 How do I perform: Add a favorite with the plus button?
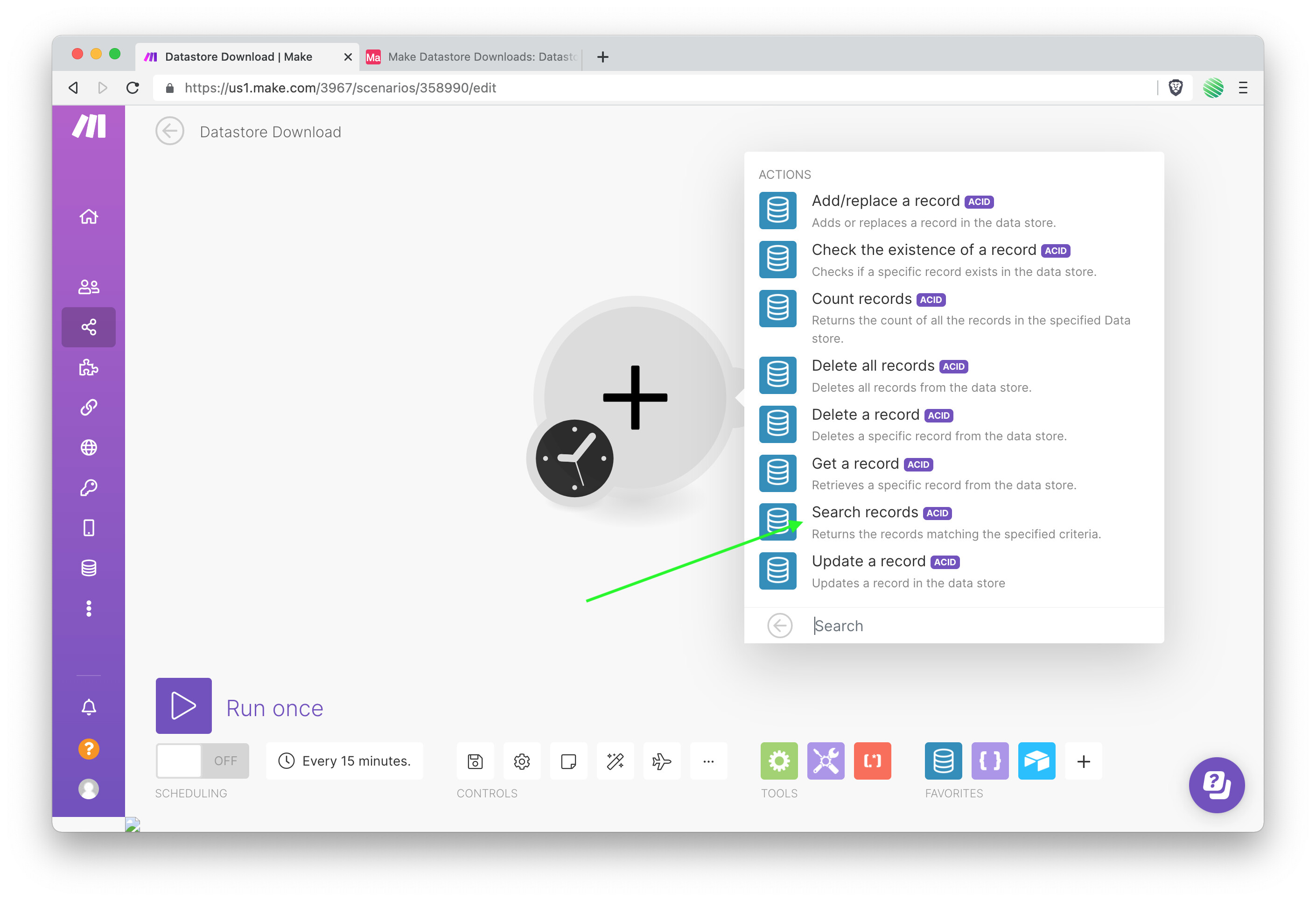click(1083, 761)
